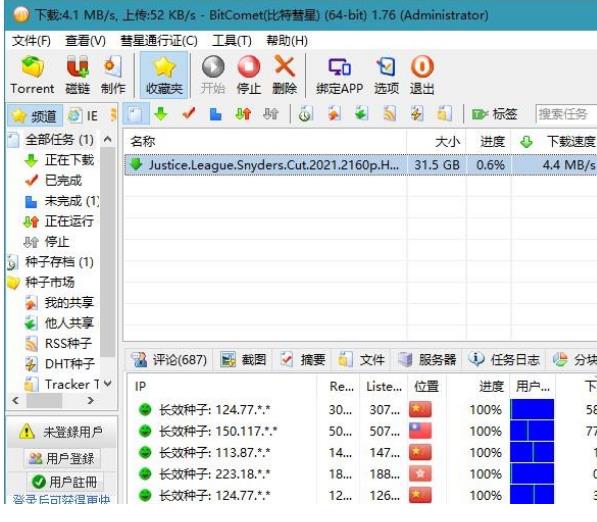Click sidebar horizontal scroll left arrow
597x522 pixels.
pyautogui.click(x=16, y=401)
